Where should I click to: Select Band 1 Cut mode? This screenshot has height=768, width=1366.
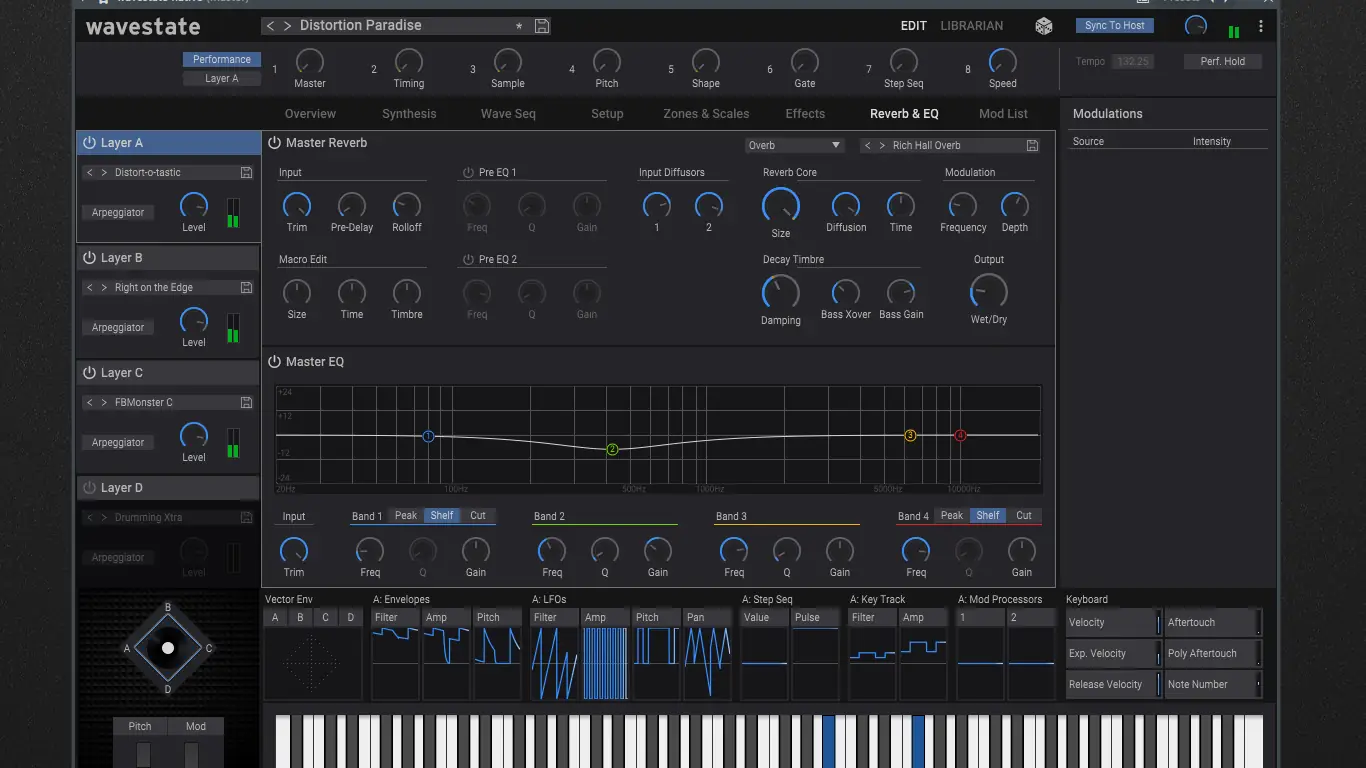(x=478, y=516)
